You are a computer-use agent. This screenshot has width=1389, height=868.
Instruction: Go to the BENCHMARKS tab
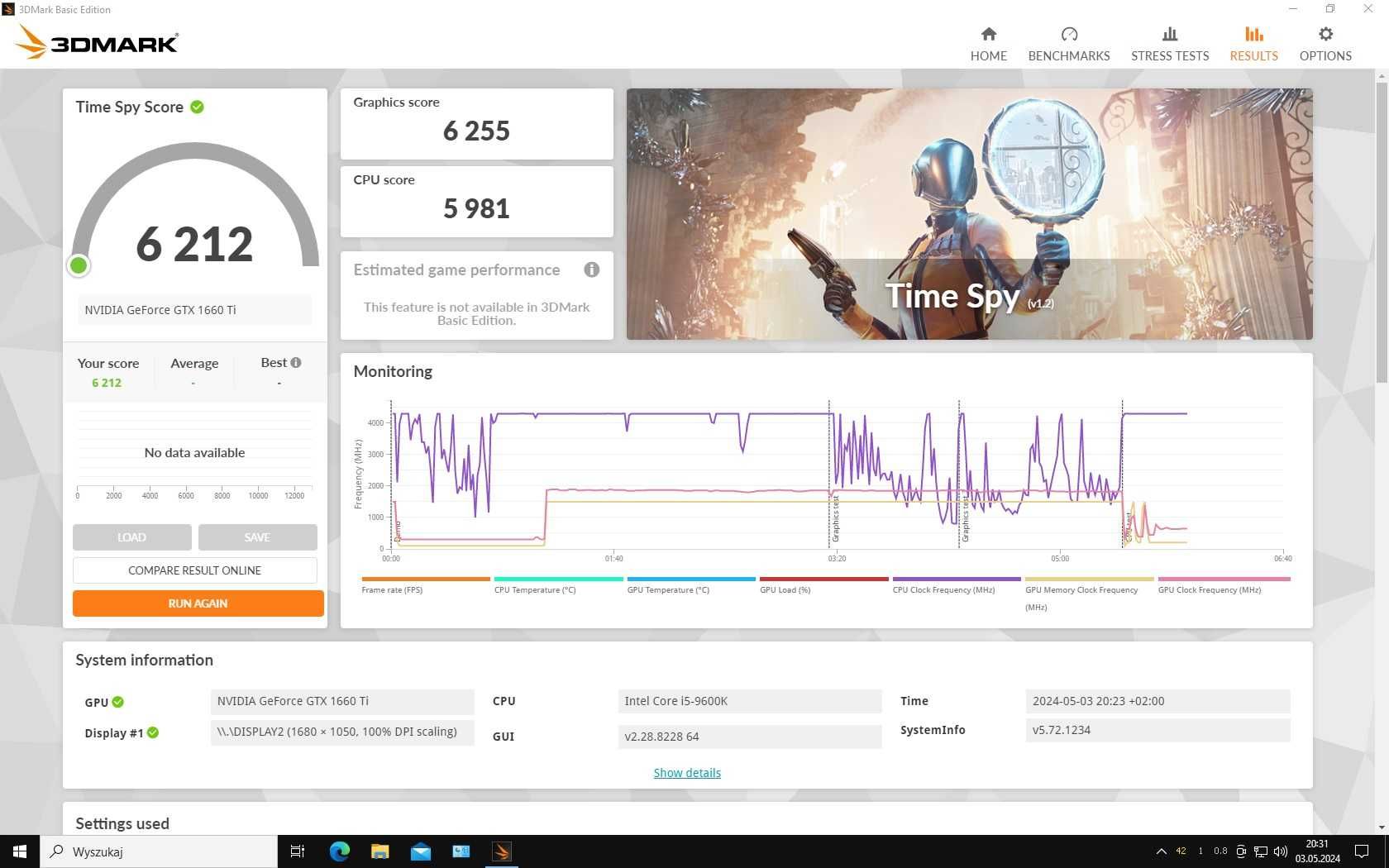tap(1068, 44)
